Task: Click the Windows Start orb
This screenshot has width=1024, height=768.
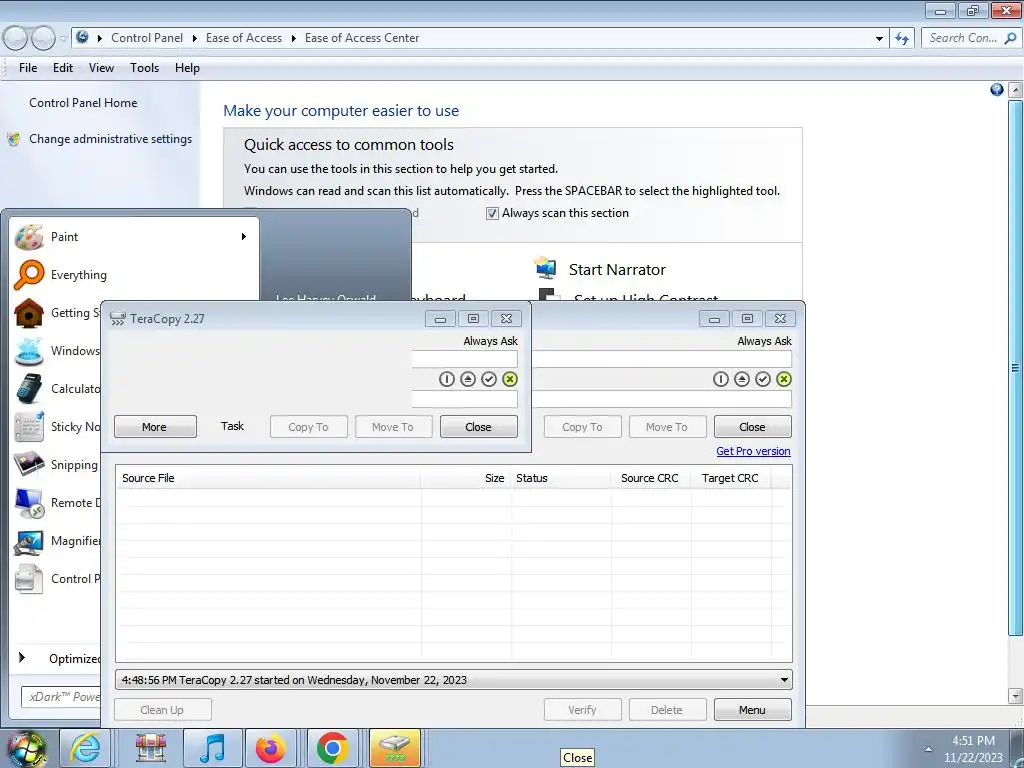Action: (27, 748)
